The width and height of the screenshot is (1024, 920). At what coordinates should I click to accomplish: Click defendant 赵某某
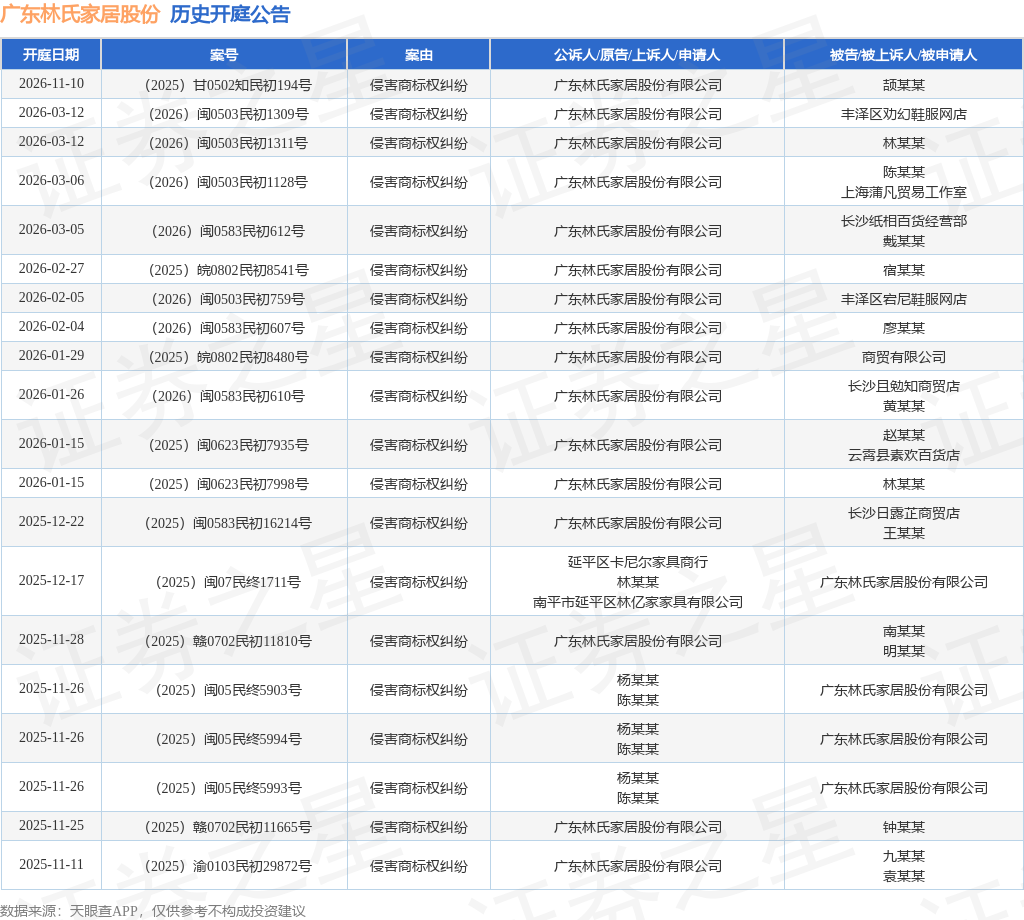coord(904,435)
